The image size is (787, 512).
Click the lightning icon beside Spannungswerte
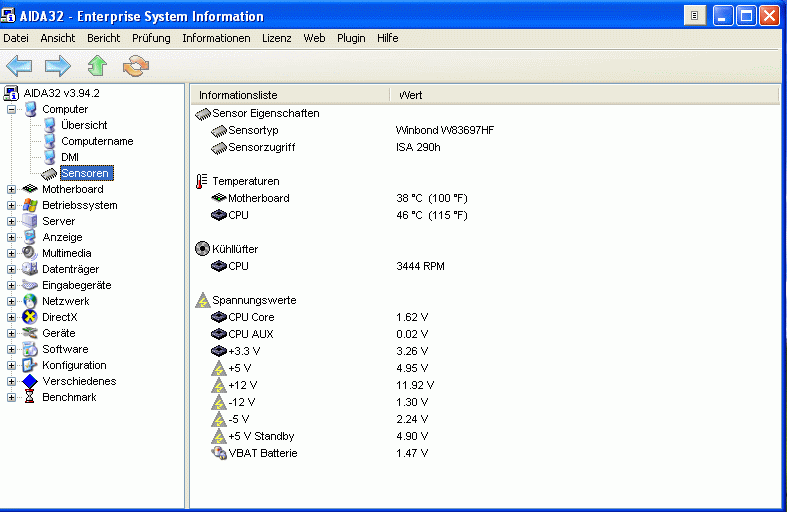click(x=202, y=300)
